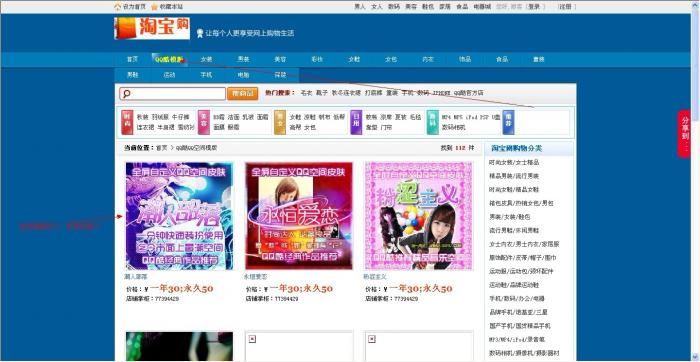
Task: Click the 数码相机 link in 数码 group
Action: click(454, 127)
